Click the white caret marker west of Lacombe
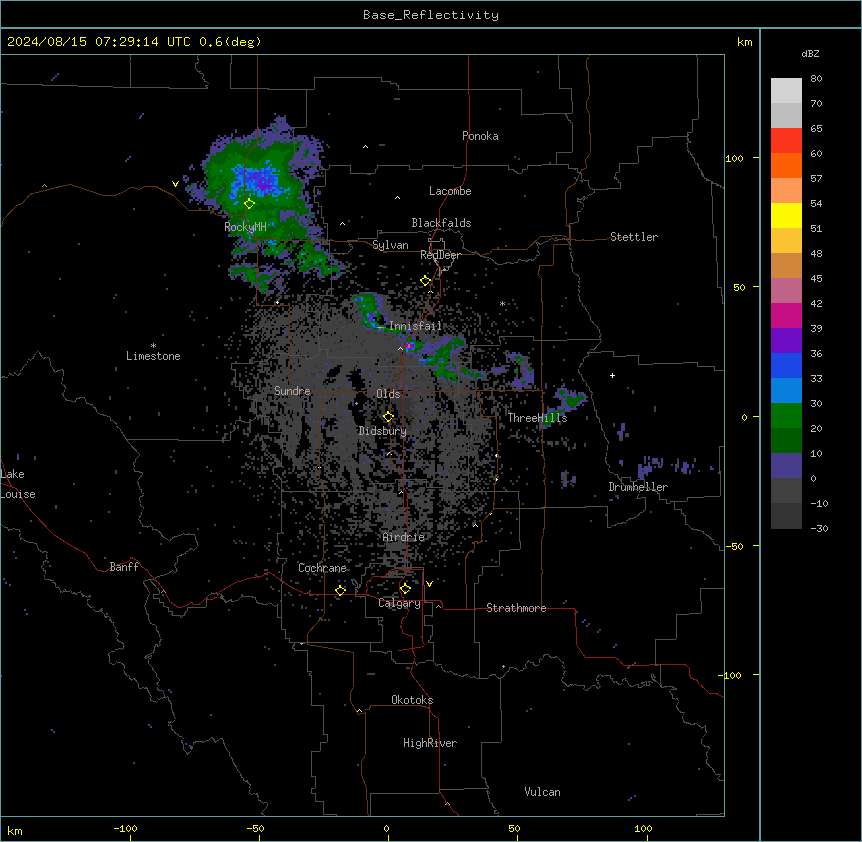862x842 pixels. tap(397, 197)
